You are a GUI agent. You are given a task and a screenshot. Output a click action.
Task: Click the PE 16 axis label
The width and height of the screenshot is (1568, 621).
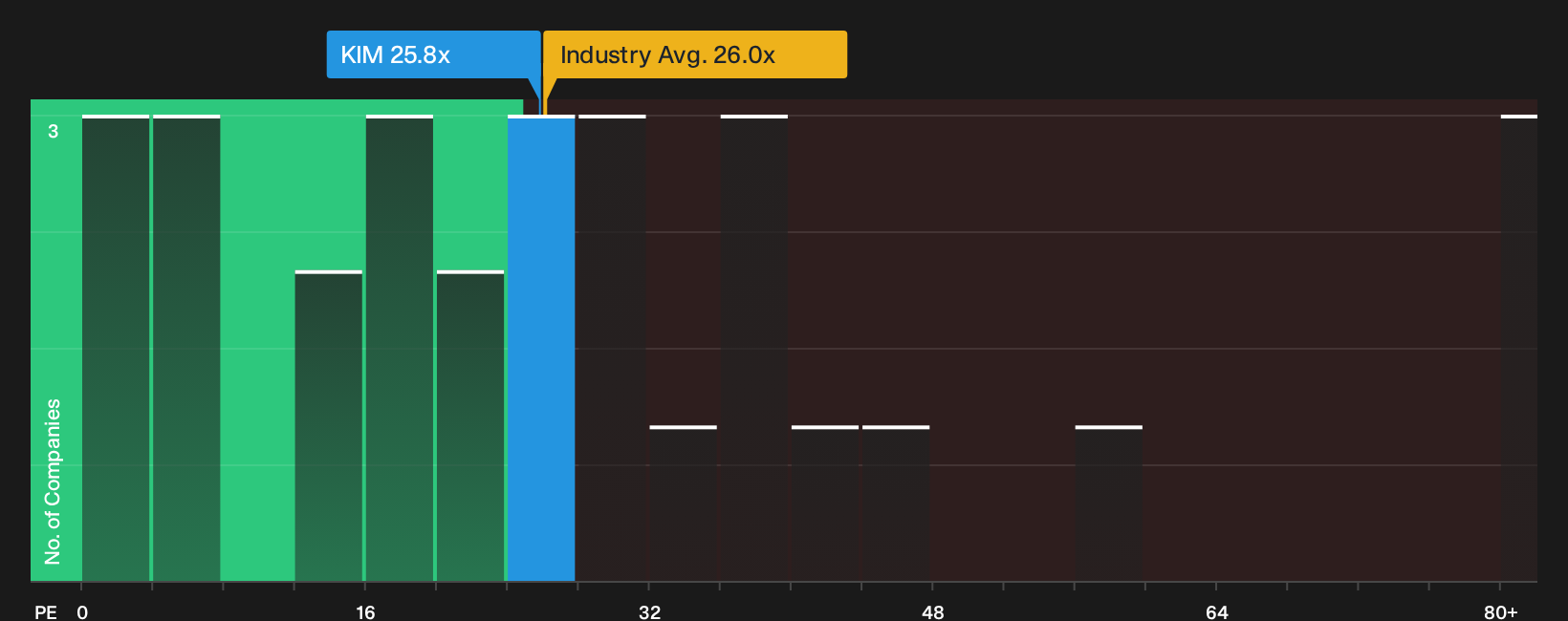[365, 611]
